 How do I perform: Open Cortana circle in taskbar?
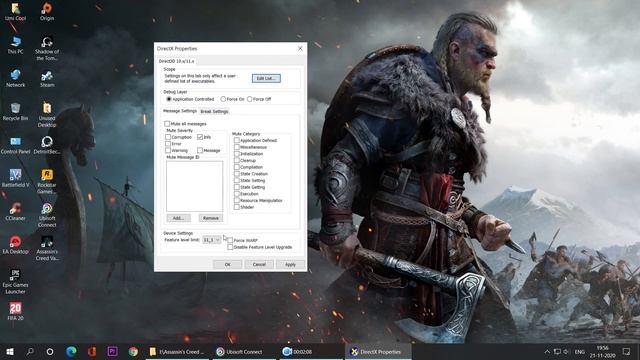50,351
